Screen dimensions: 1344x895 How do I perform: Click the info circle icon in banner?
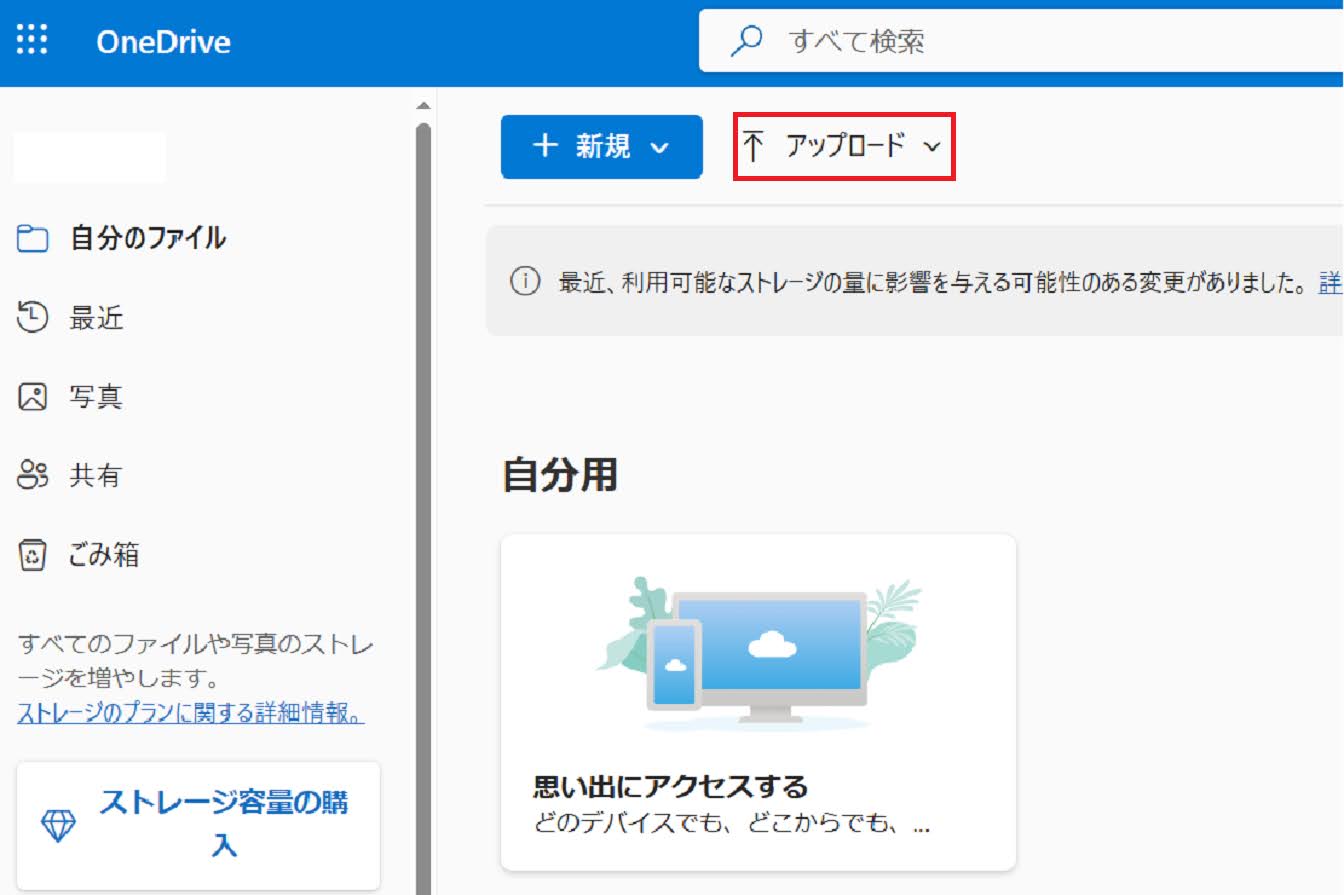pyautogui.click(x=524, y=283)
